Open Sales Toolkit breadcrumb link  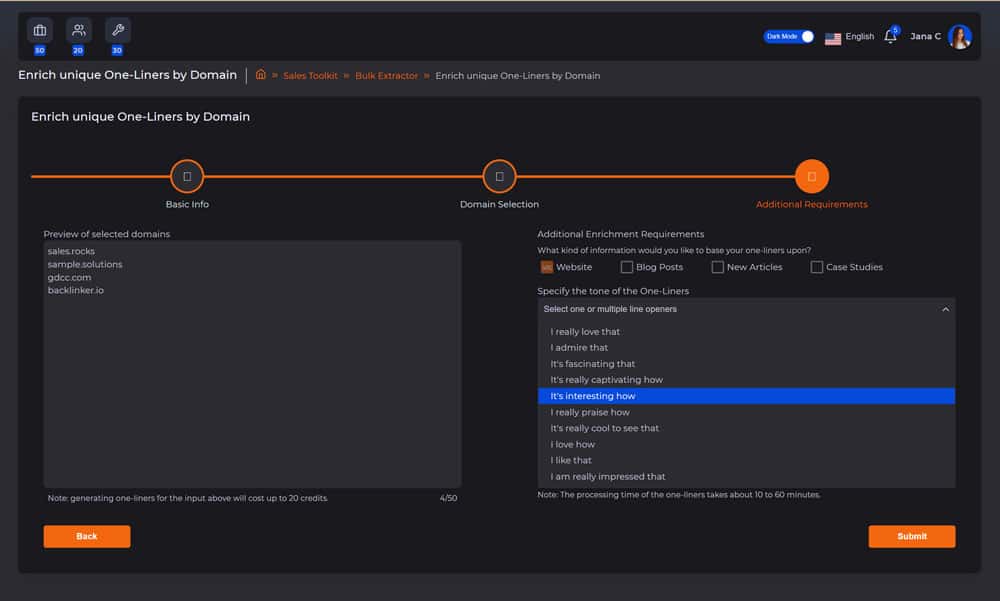click(309, 76)
